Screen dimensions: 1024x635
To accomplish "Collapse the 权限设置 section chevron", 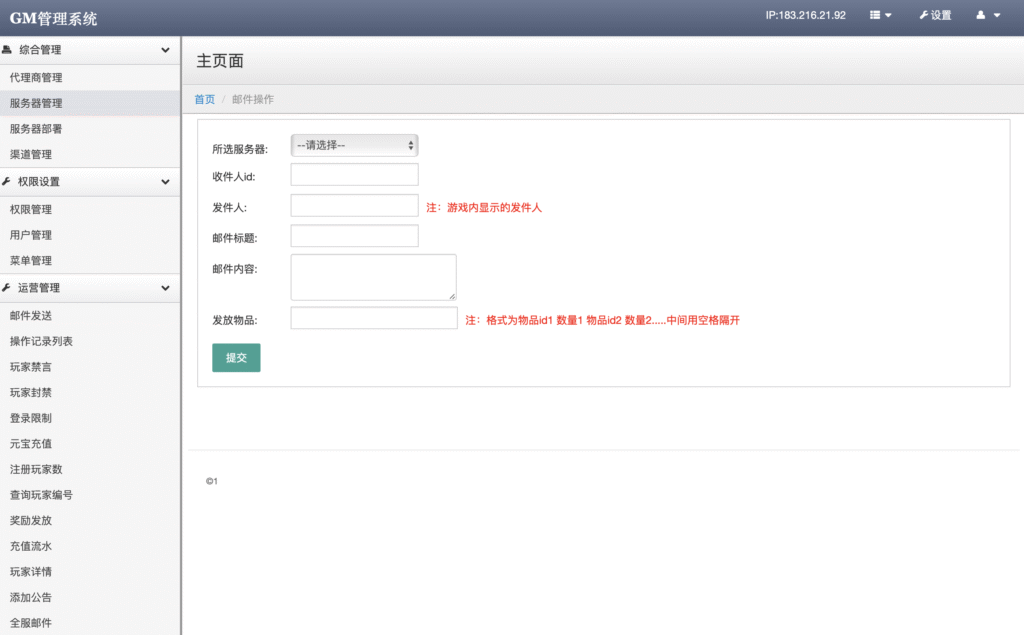I will click(167, 182).
